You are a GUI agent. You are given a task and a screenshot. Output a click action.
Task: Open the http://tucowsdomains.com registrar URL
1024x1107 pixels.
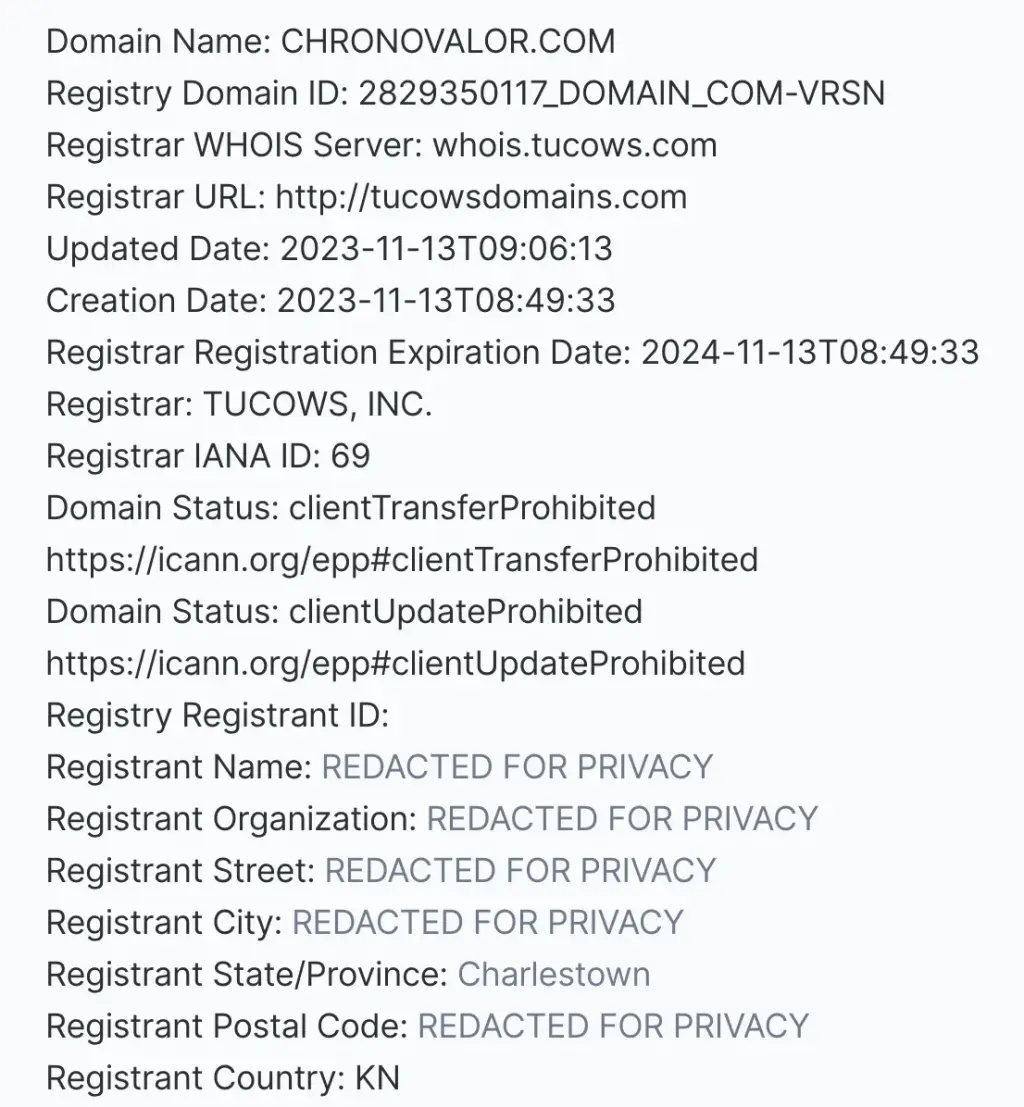pyautogui.click(x=481, y=197)
